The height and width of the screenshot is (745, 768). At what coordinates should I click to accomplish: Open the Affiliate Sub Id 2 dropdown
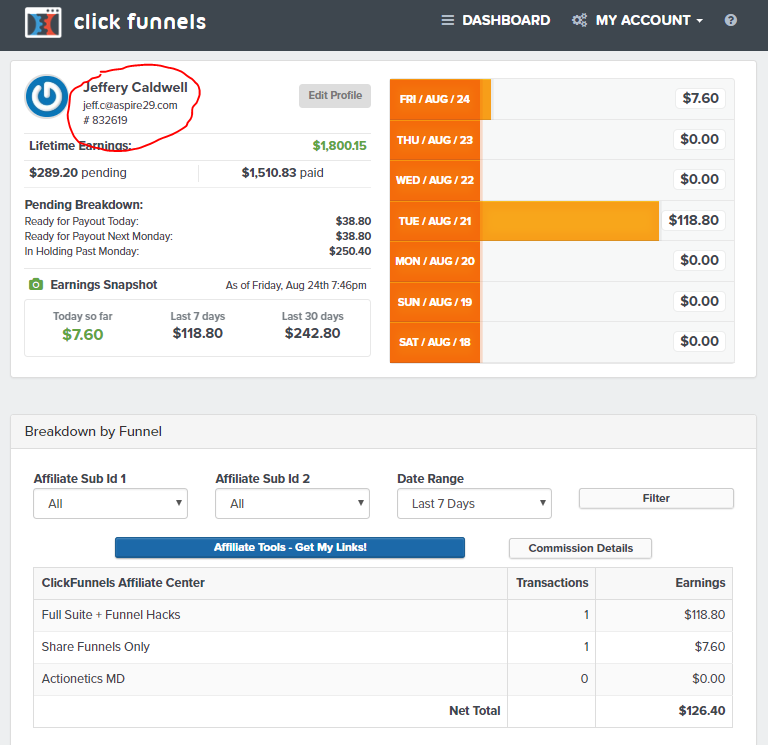tap(292, 503)
